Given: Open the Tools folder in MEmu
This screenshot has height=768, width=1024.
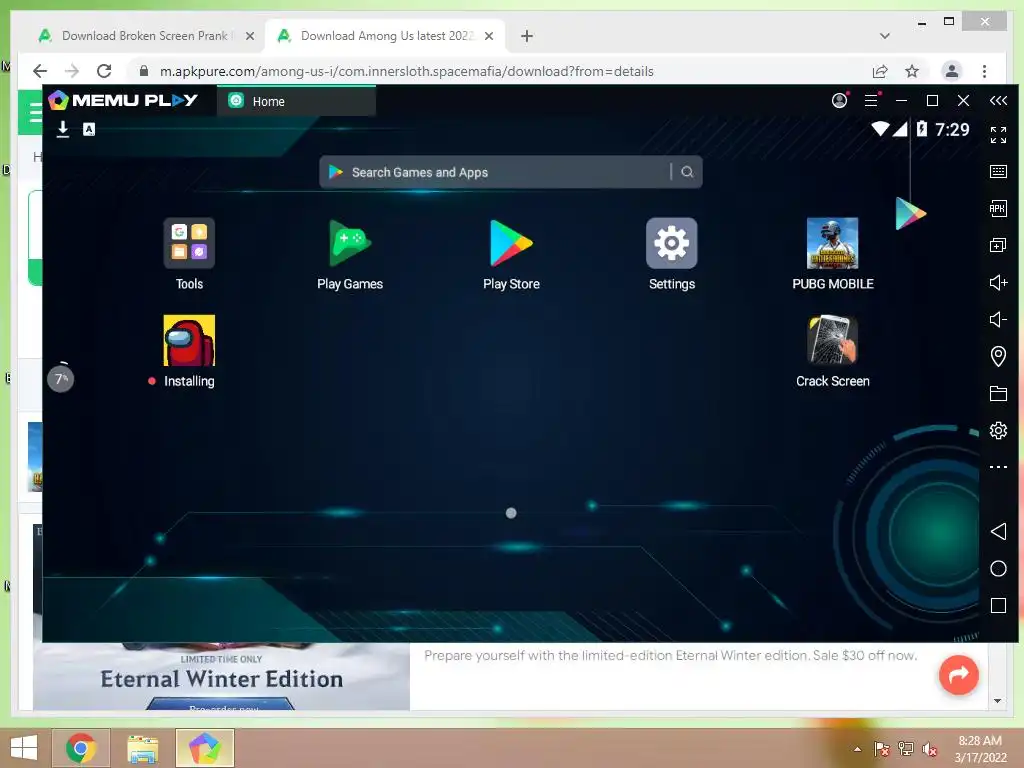Looking at the screenshot, I should click(x=189, y=243).
